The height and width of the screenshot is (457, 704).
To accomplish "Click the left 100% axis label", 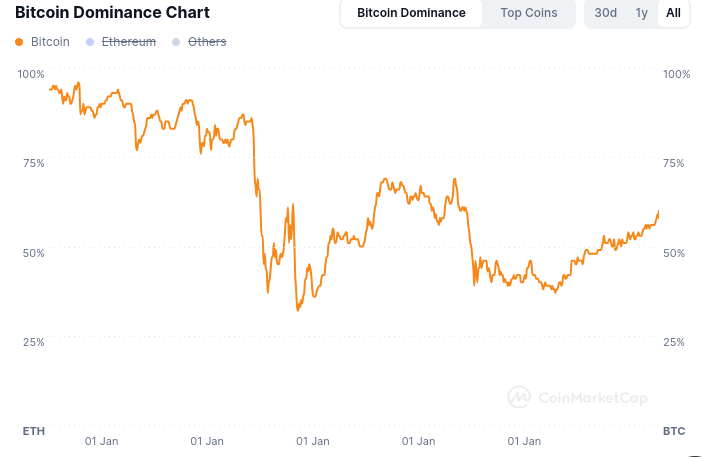I will coord(31,74).
